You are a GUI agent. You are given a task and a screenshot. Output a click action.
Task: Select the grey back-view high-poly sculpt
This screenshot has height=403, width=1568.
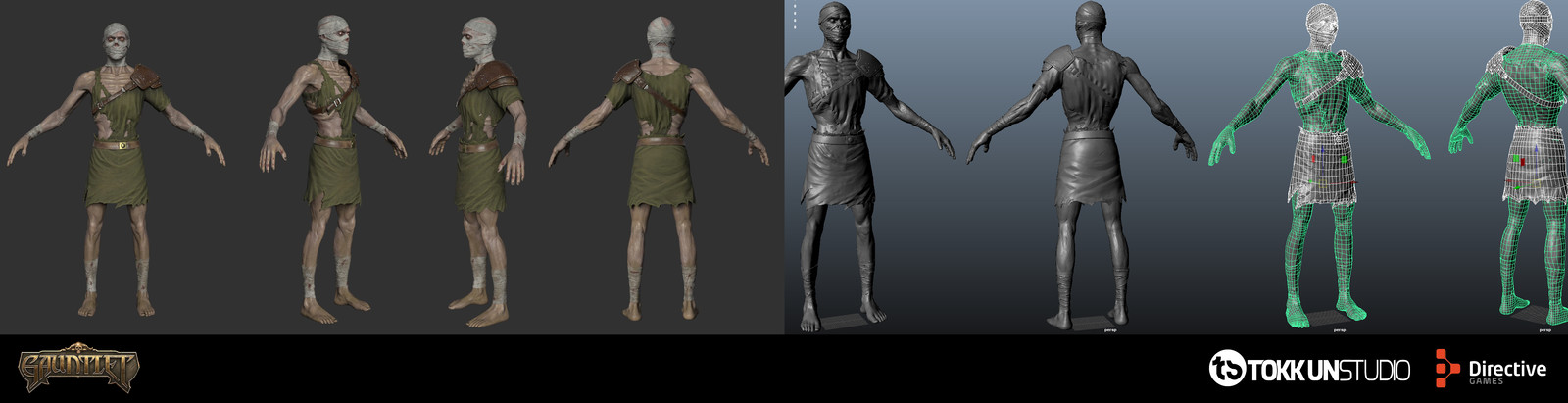coord(1083,167)
